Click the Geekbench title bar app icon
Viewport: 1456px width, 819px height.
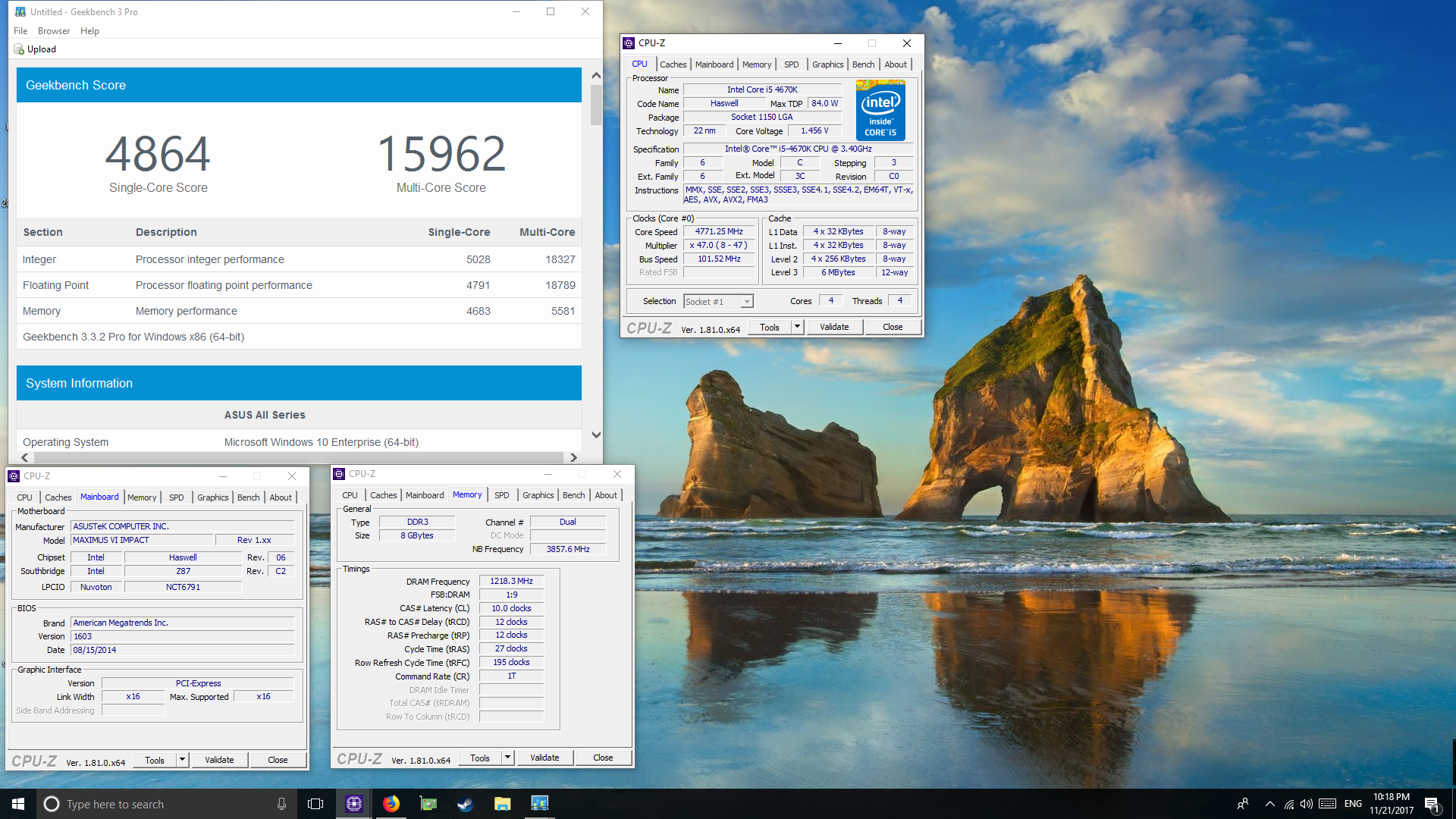(x=20, y=11)
